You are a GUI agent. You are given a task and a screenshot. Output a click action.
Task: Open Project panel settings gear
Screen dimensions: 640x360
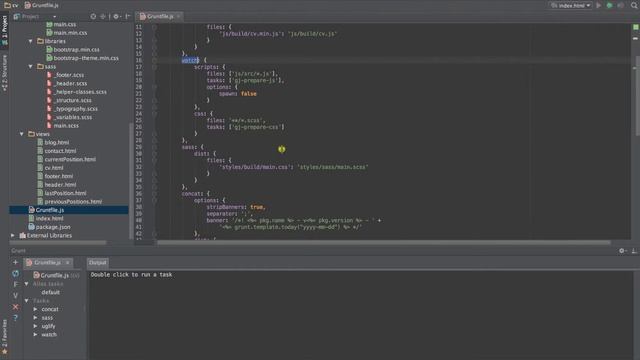coord(116,16)
